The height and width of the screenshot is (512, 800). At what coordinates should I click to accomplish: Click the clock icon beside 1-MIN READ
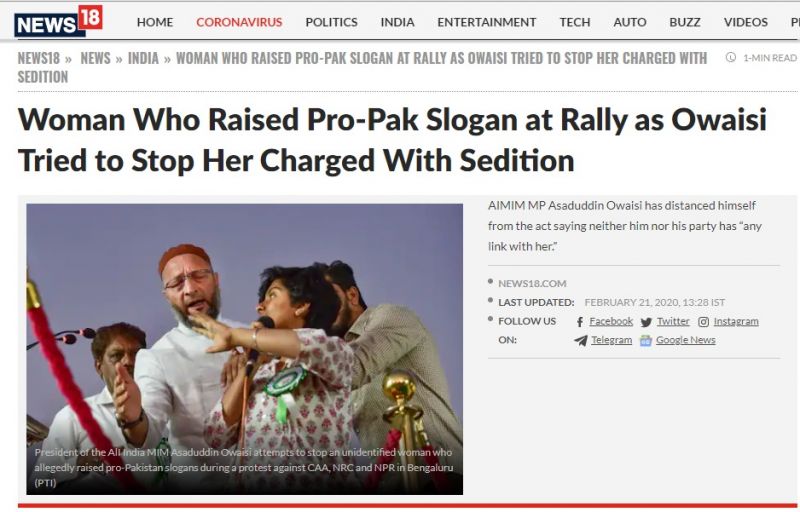click(731, 57)
